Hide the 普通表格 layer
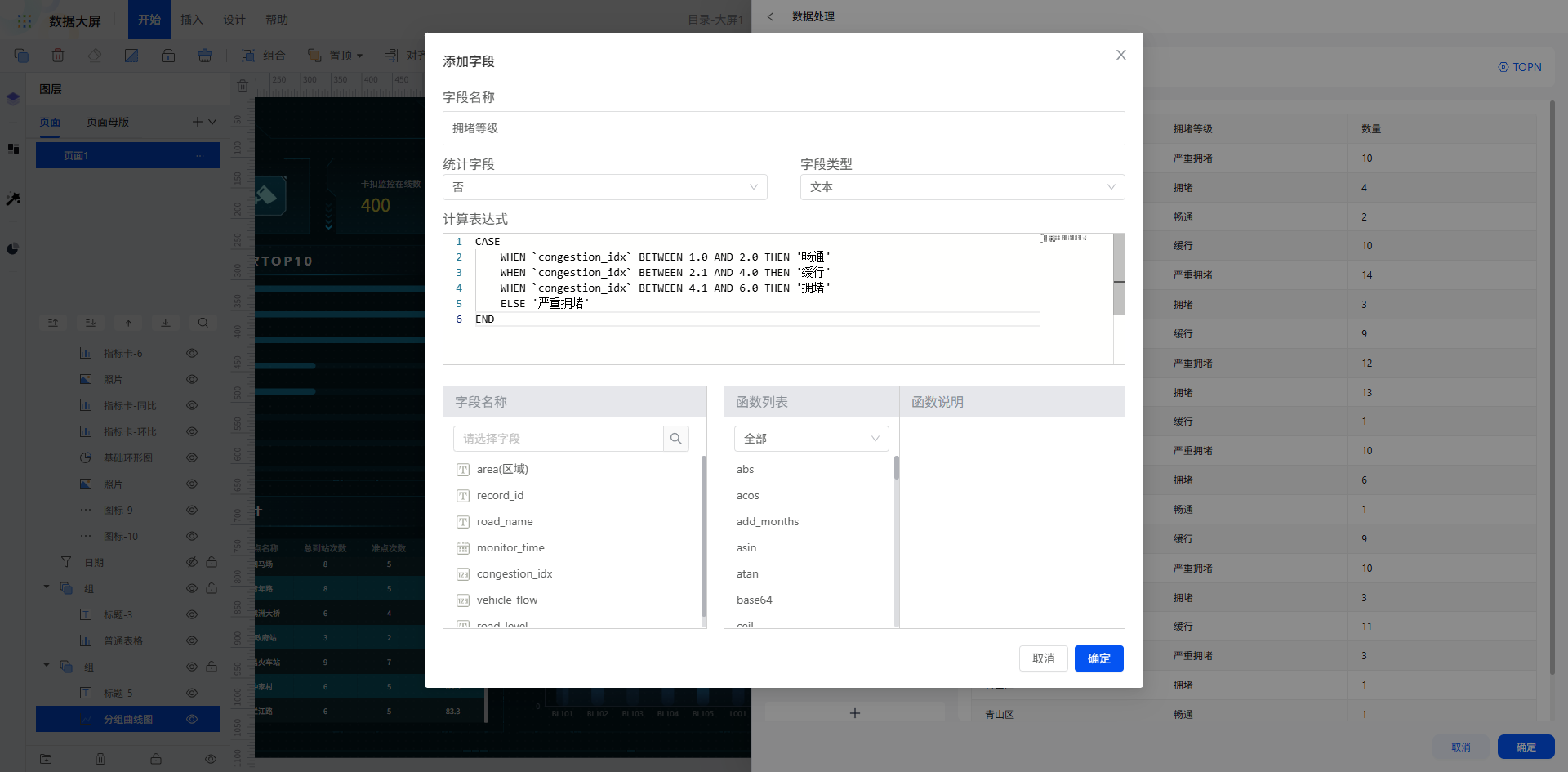 [192, 640]
